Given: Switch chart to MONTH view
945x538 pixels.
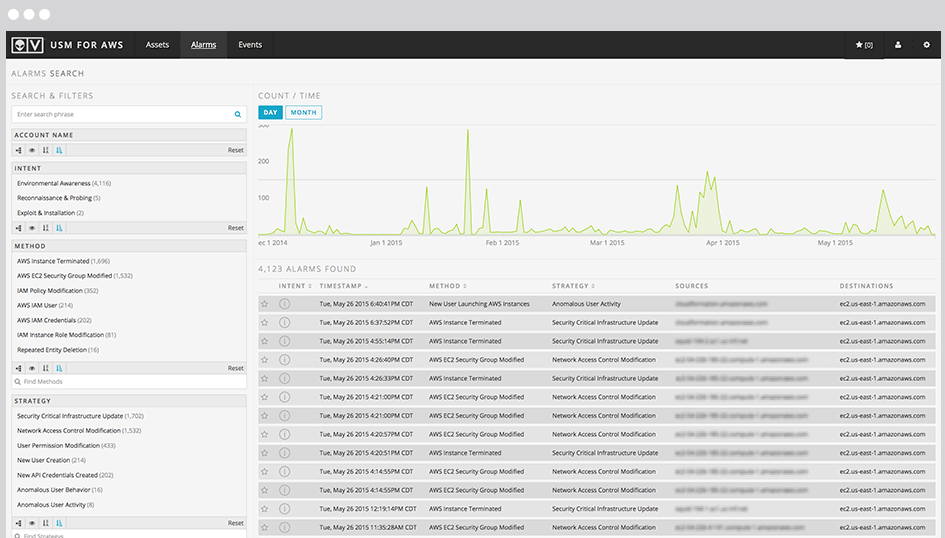Looking at the screenshot, I should [x=304, y=113].
